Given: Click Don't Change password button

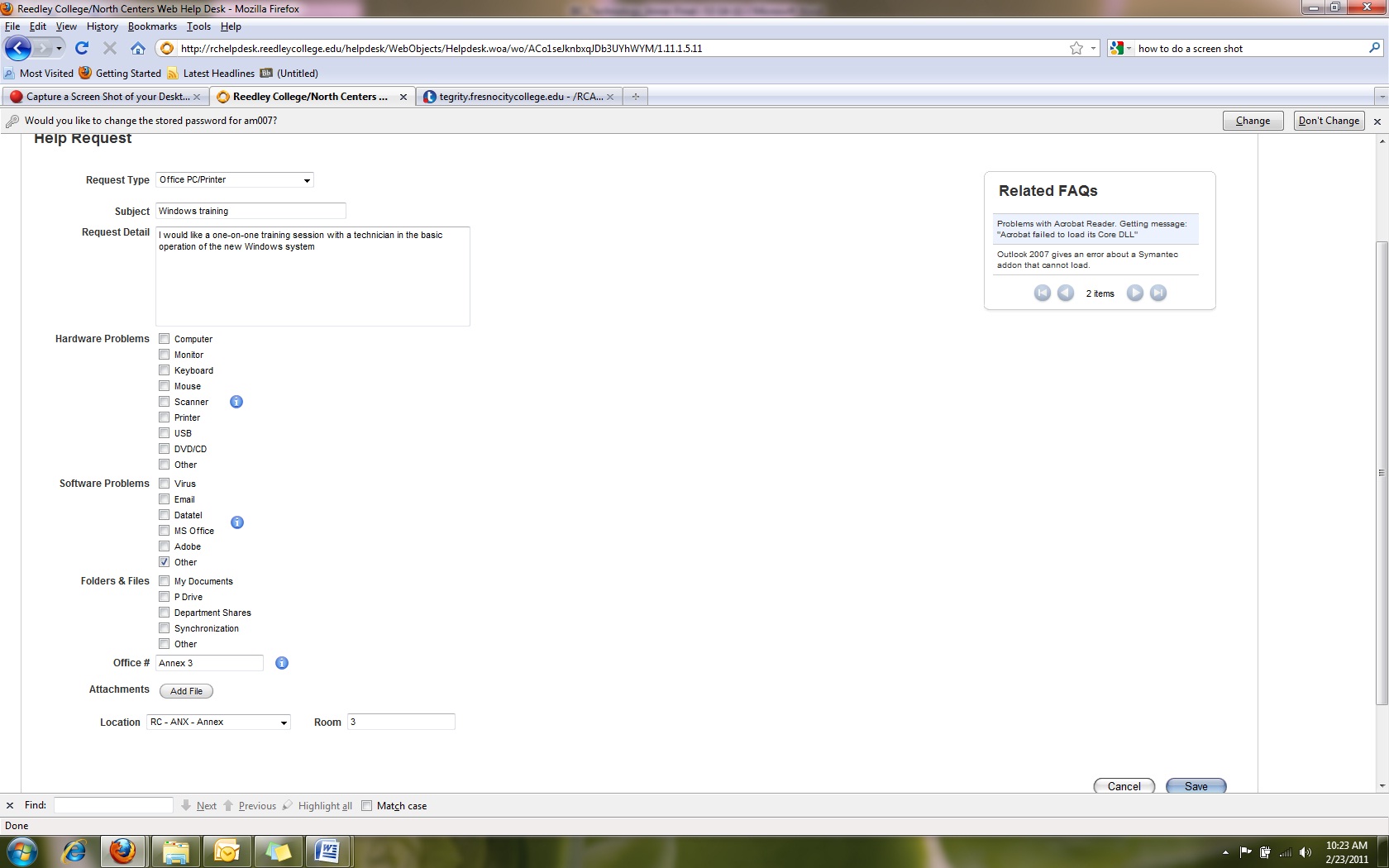Looking at the screenshot, I should [1329, 121].
